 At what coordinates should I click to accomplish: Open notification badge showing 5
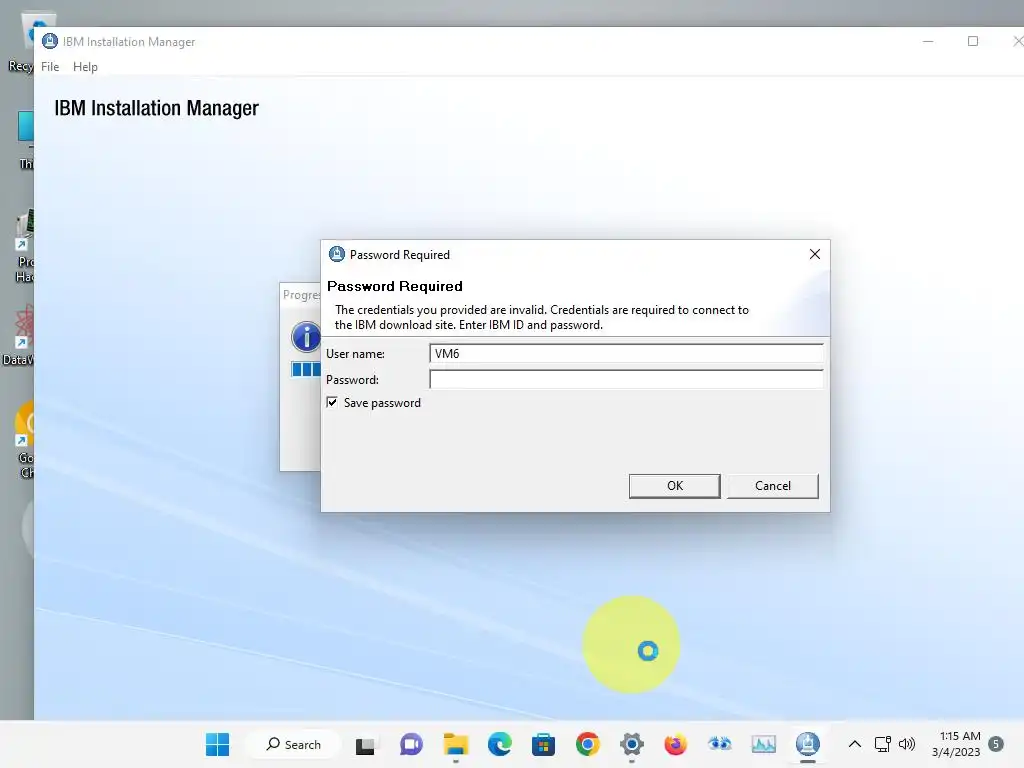pyautogui.click(x=996, y=744)
